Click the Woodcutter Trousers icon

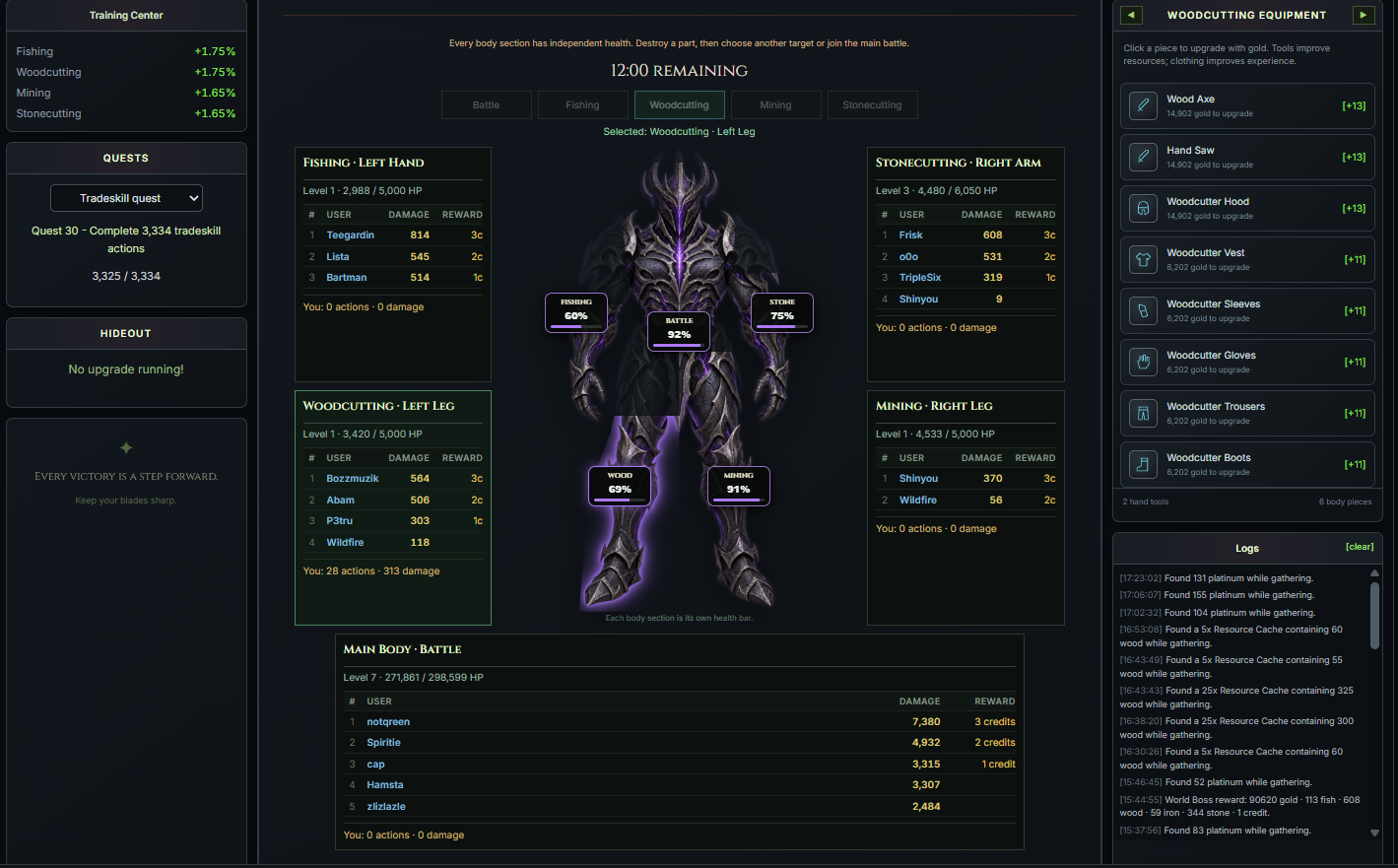point(1143,413)
